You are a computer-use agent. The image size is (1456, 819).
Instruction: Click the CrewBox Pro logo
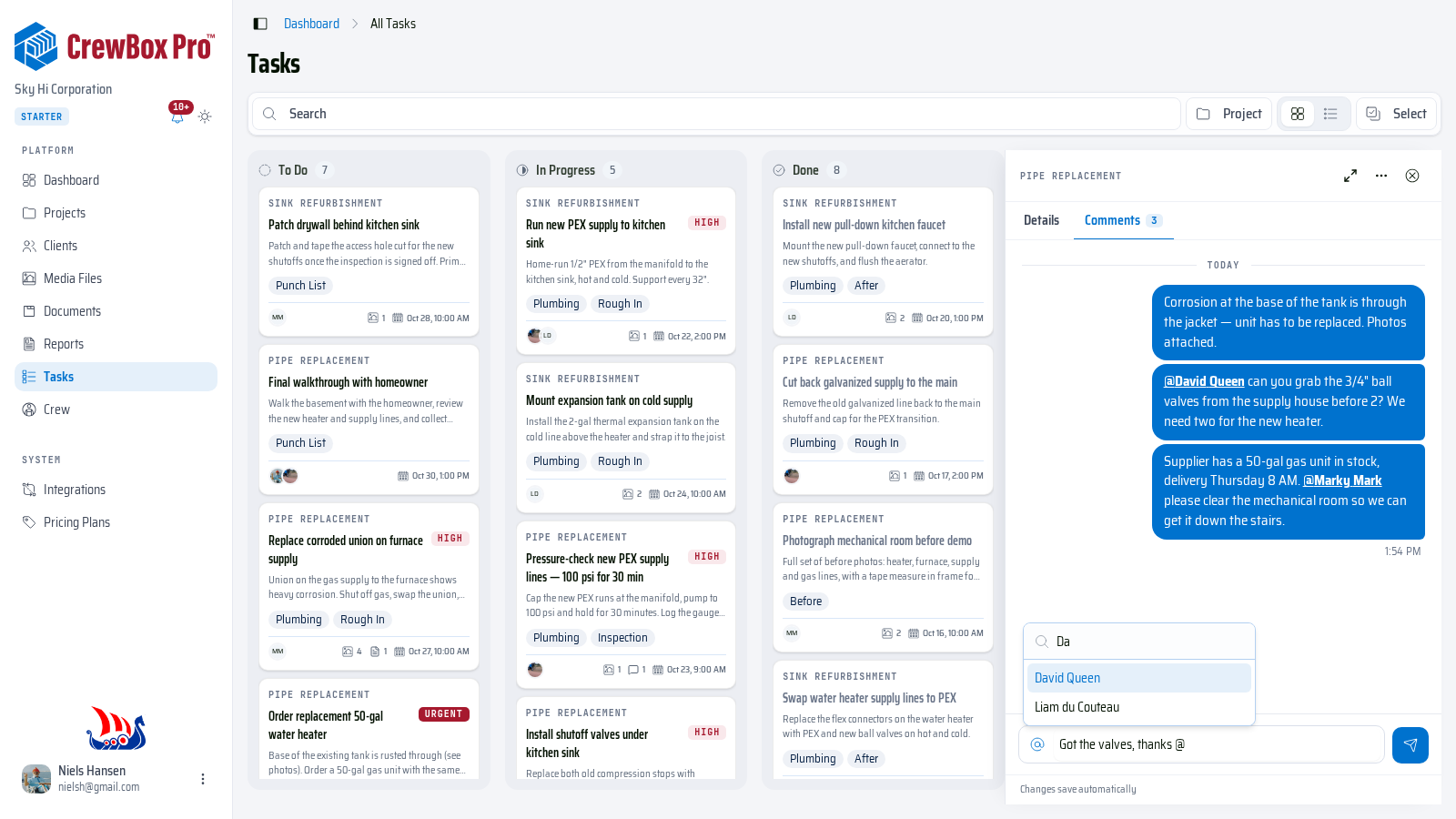point(115,46)
